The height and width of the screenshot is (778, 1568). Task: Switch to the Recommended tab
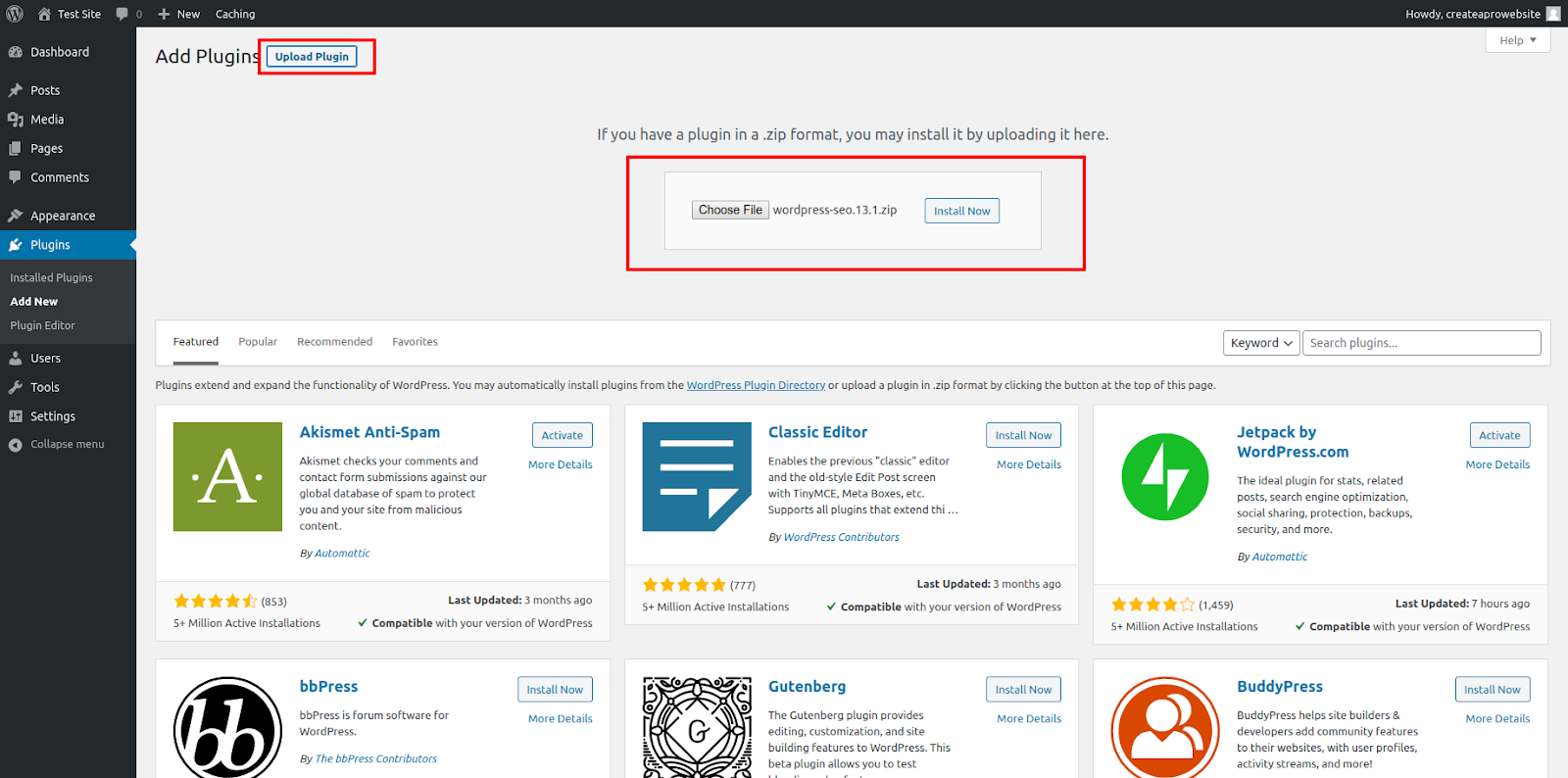tap(335, 342)
